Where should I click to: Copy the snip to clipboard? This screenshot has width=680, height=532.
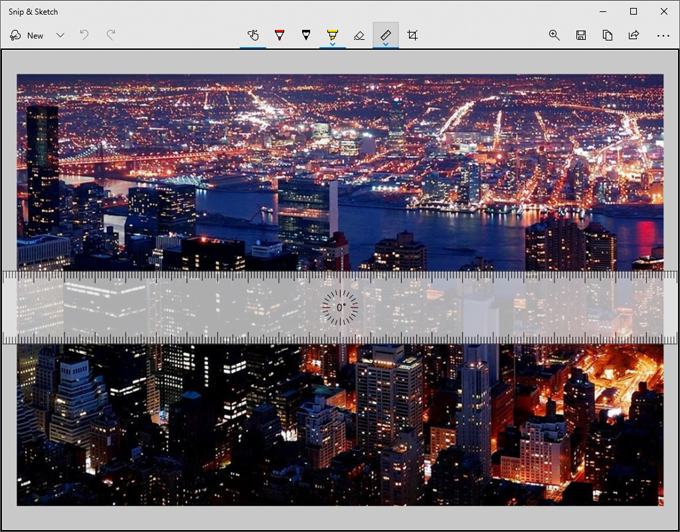(x=607, y=35)
